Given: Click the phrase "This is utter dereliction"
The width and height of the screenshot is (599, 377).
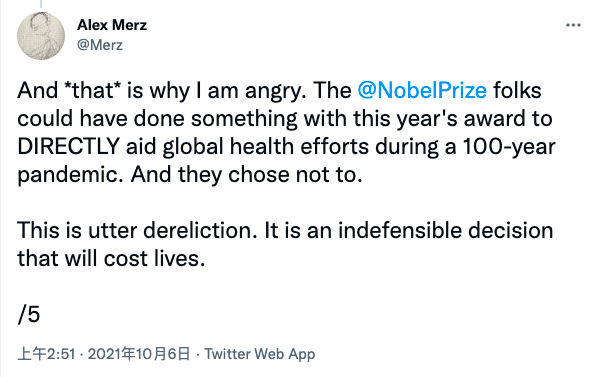Looking at the screenshot, I should [137, 231].
